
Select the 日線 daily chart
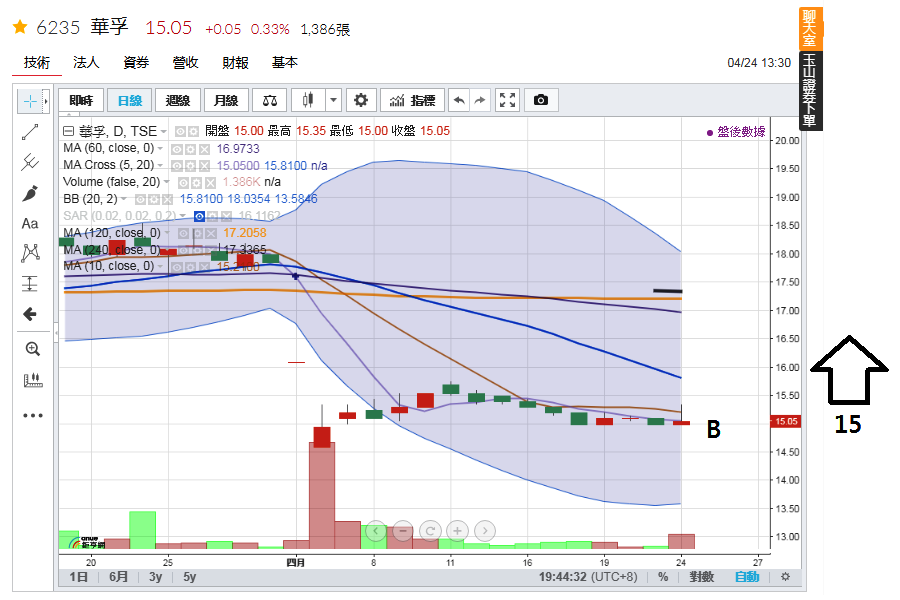(130, 100)
